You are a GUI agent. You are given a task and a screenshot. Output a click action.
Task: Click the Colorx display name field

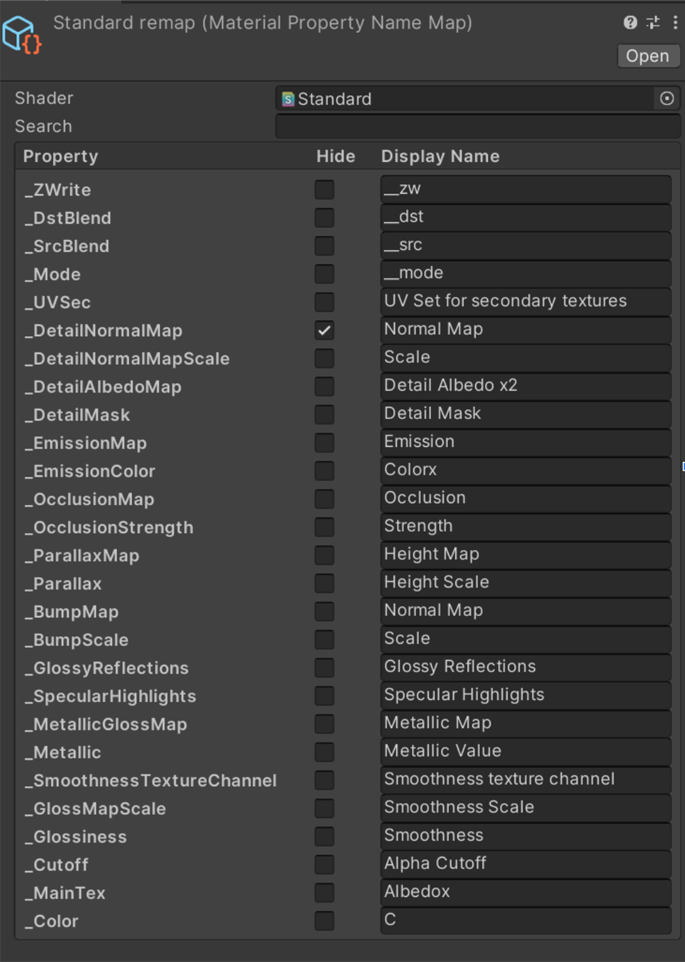[525, 470]
